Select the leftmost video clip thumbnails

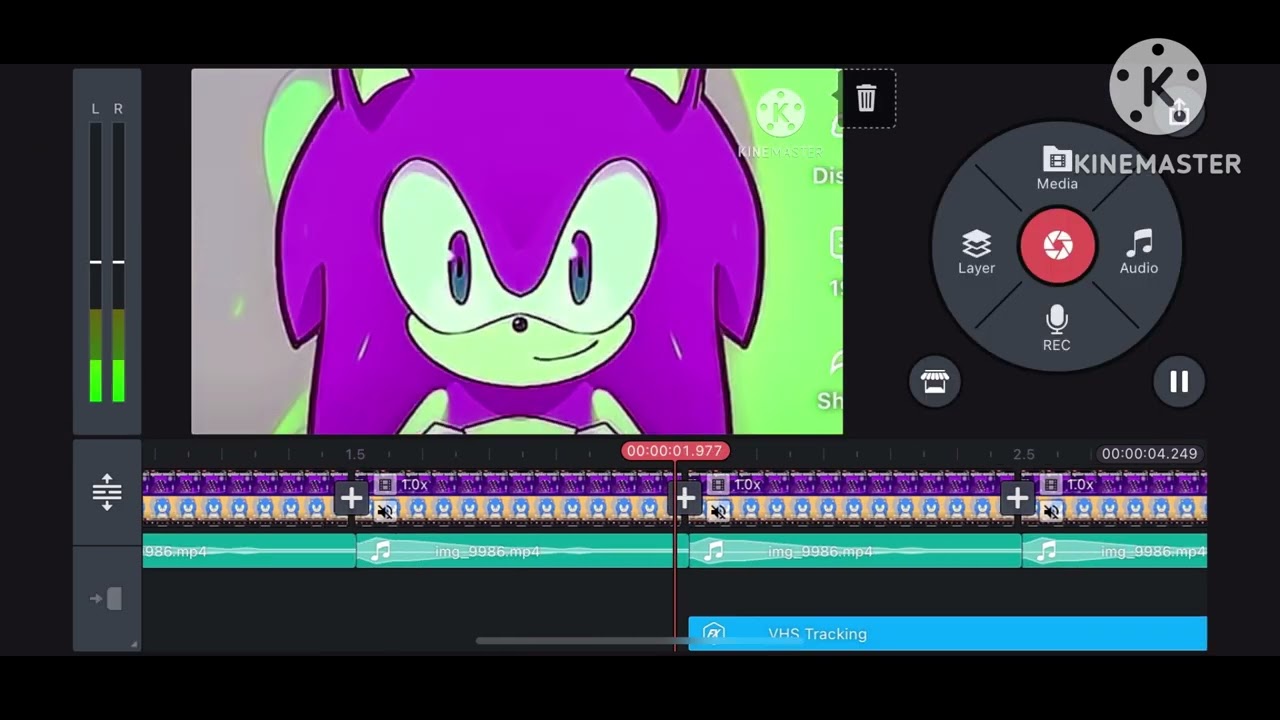[x=239, y=497]
